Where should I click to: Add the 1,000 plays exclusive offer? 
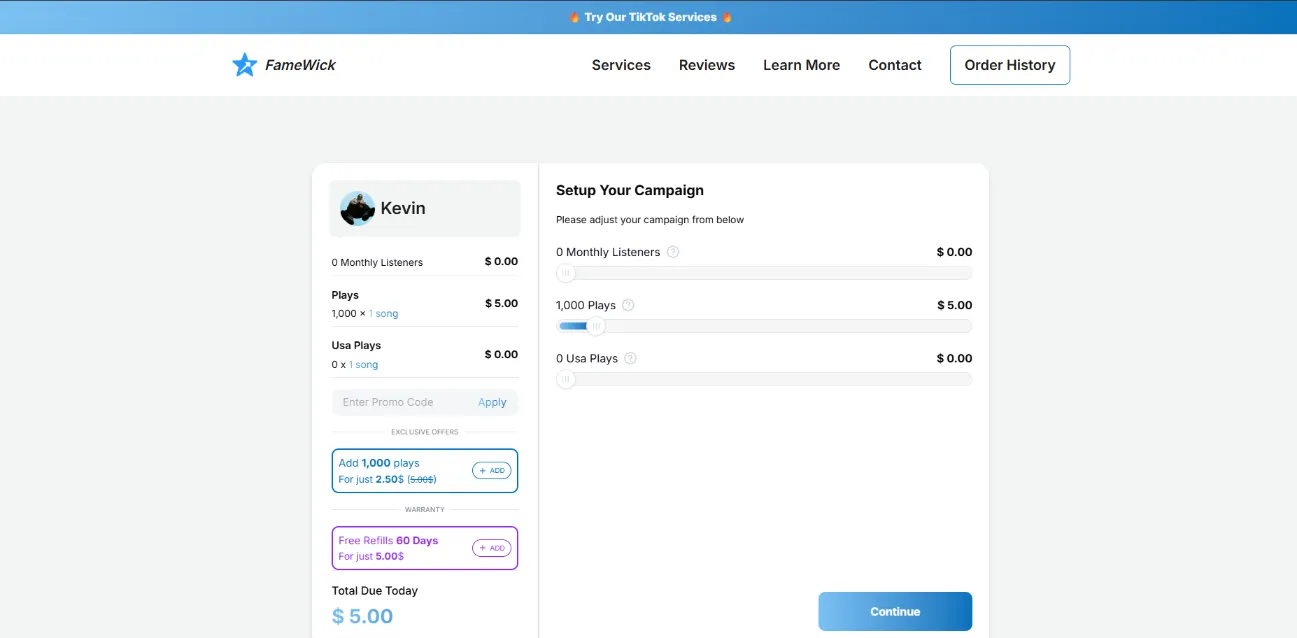[491, 470]
